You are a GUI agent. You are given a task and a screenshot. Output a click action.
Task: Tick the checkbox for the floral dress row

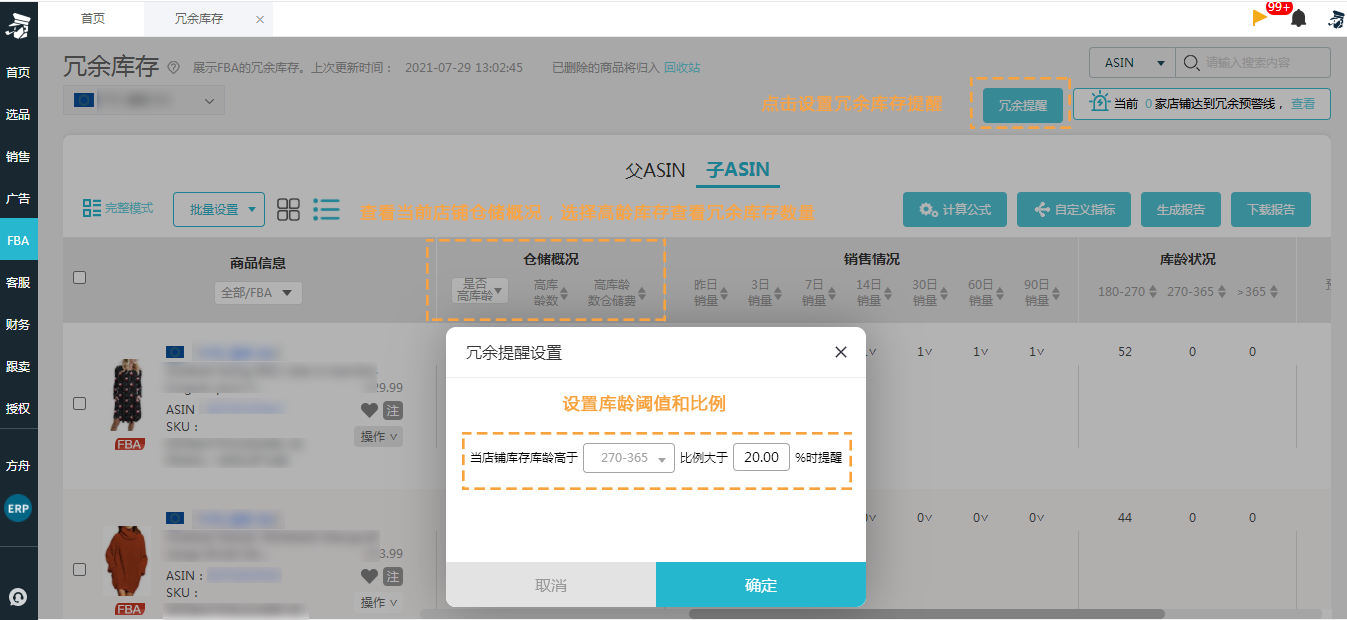click(80, 403)
